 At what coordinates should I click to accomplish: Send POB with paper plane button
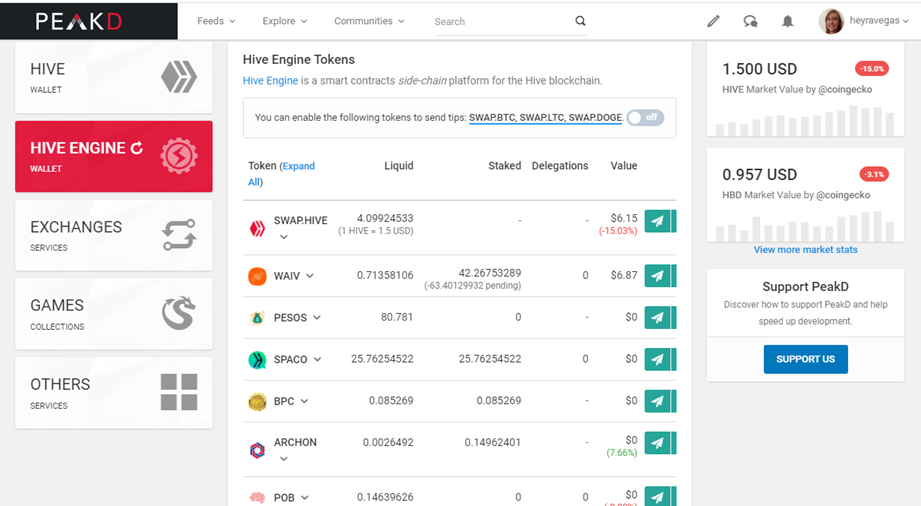tap(658, 497)
